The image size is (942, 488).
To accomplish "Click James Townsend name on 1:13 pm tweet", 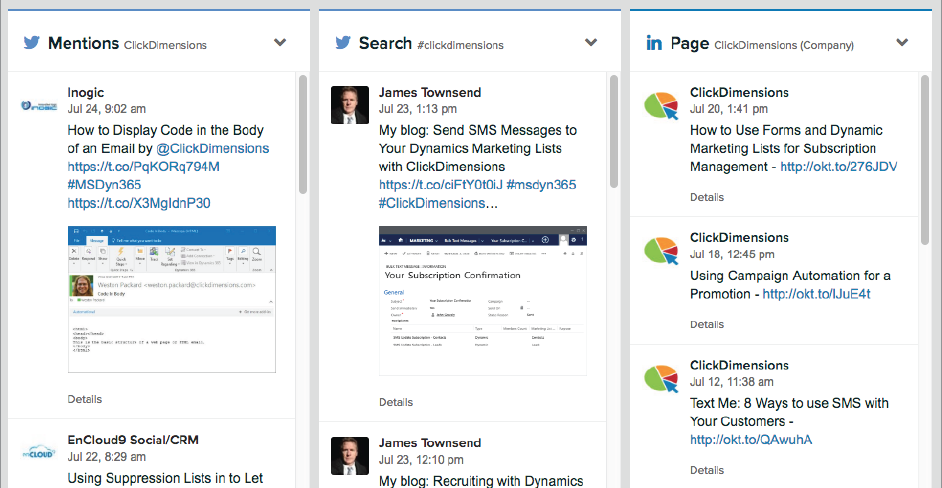I will tap(430, 93).
